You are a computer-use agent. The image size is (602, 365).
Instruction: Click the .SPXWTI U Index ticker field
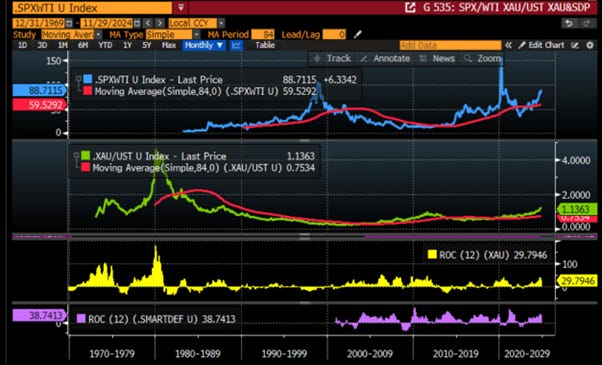92,8
